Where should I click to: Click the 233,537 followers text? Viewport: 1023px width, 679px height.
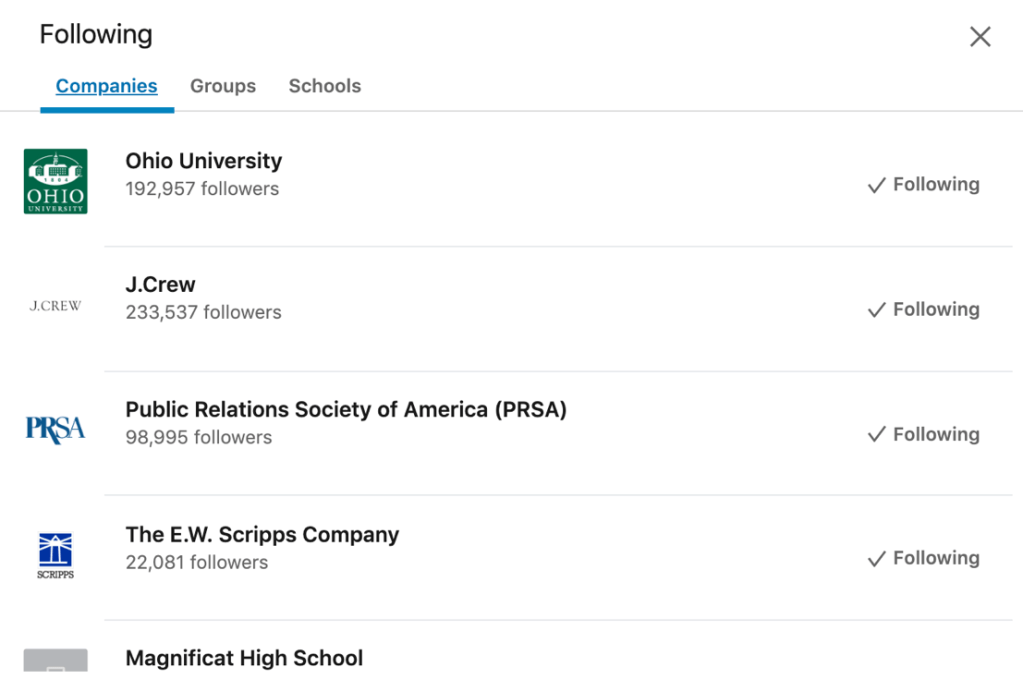click(x=203, y=313)
